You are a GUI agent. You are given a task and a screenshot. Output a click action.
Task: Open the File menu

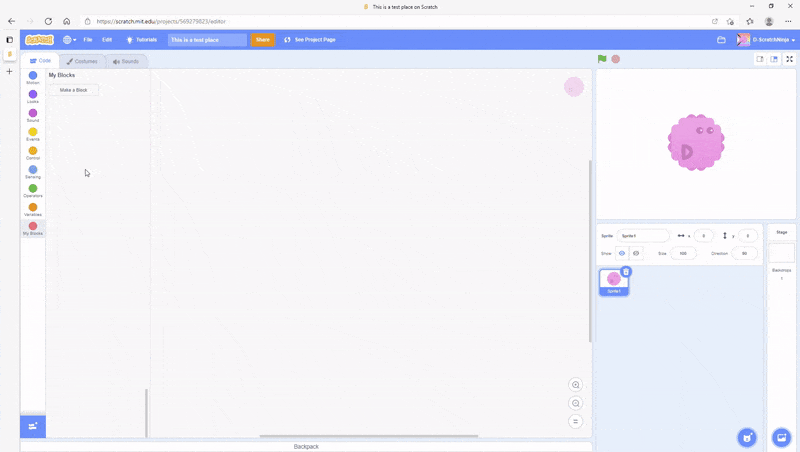[x=88, y=40]
